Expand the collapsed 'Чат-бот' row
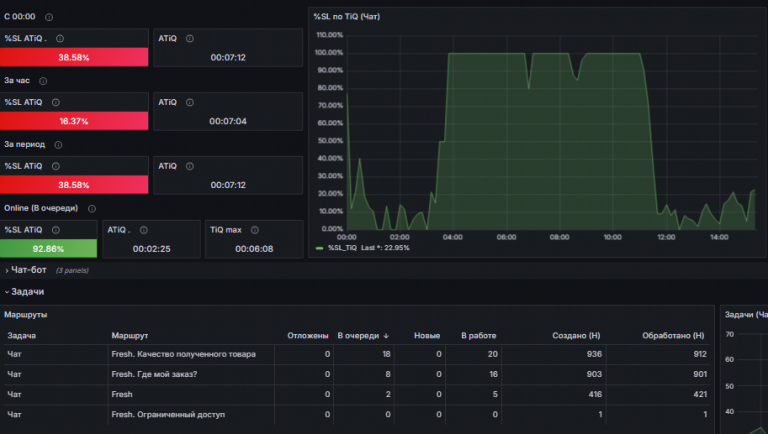Image resolution: width=768 pixels, height=434 pixels. tap(28, 270)
